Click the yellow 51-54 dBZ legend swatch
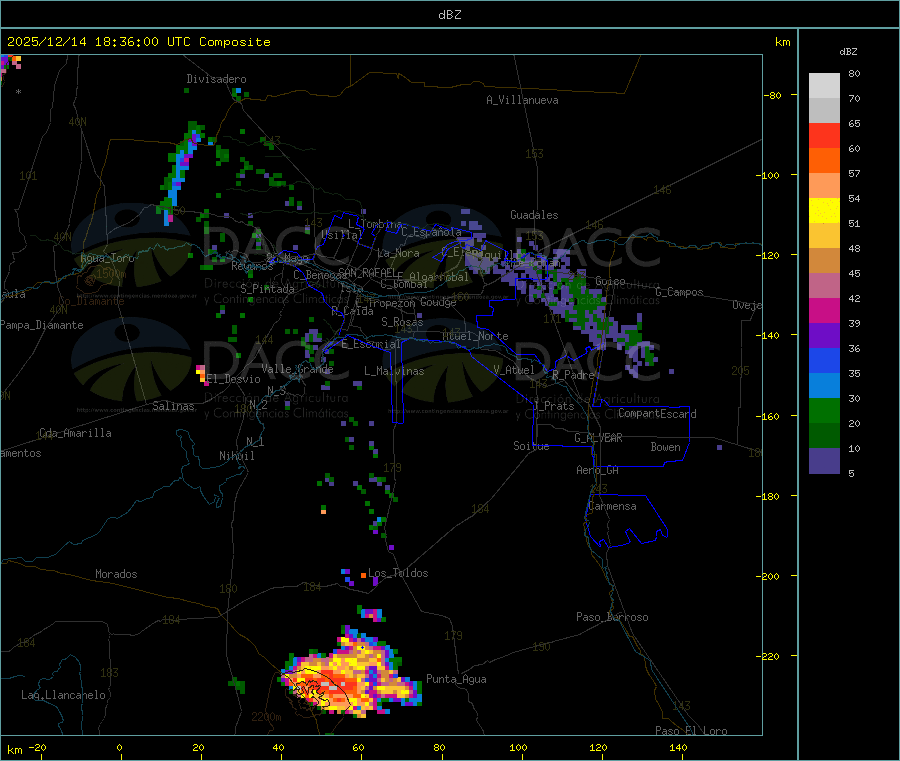The image size is (900, 761). (824, 211)
